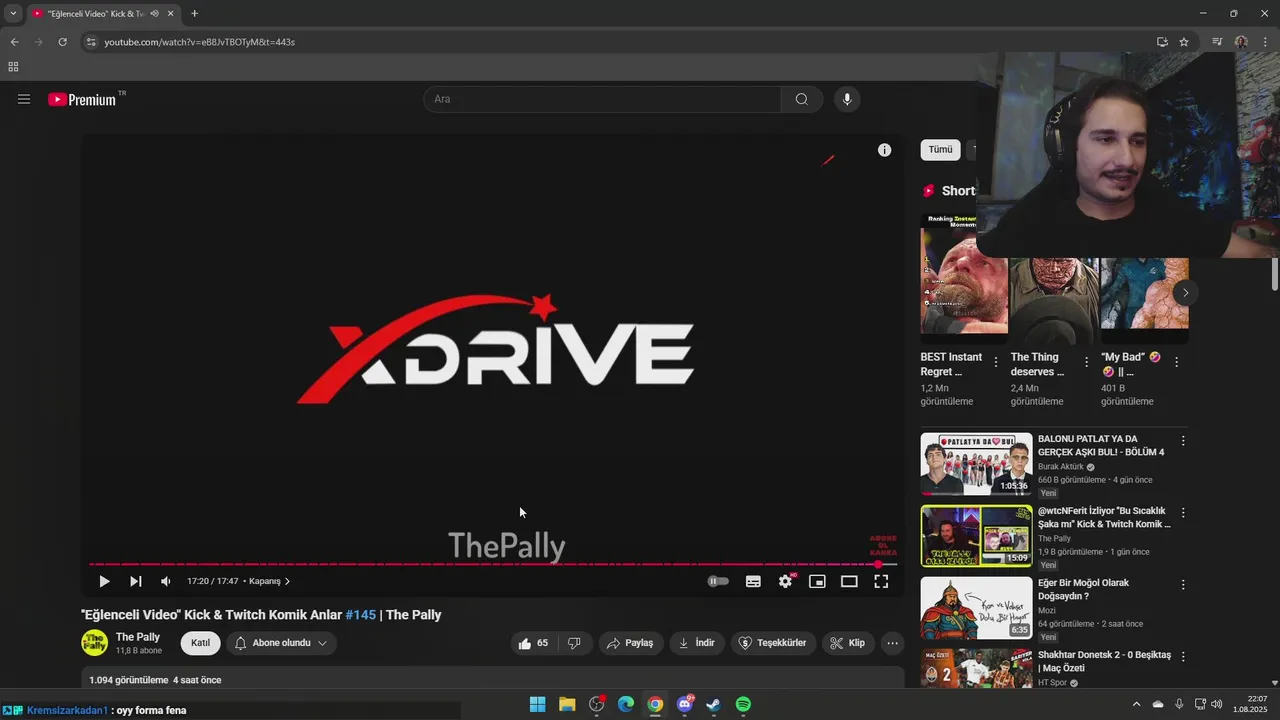Open options for BEST Instant Regret short

(996, 362)
